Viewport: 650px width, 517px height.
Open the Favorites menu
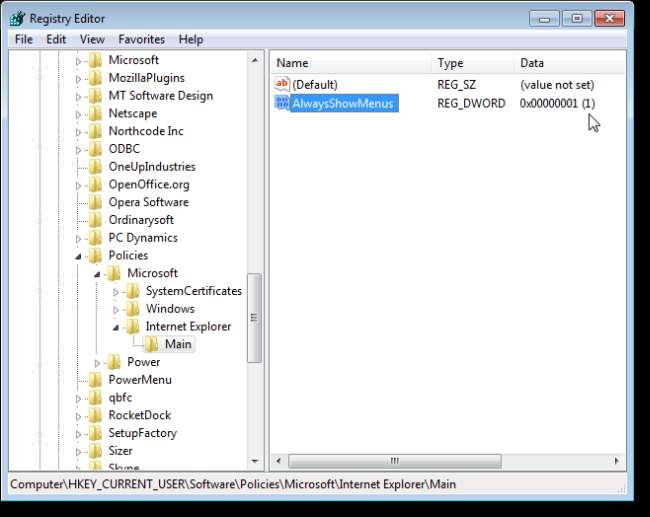(141, 39)
